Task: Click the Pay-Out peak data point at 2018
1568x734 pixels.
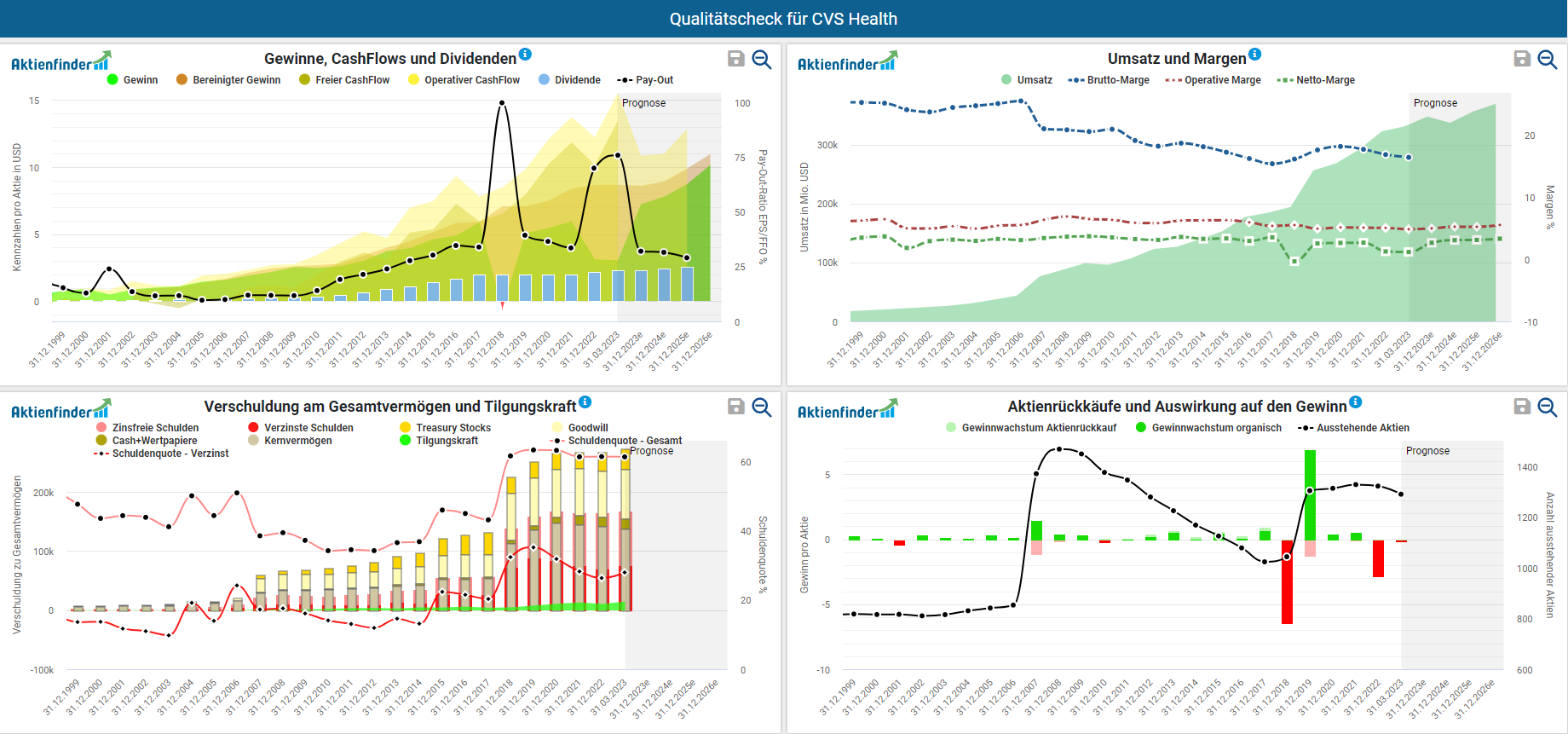Action: click(502, 103)
